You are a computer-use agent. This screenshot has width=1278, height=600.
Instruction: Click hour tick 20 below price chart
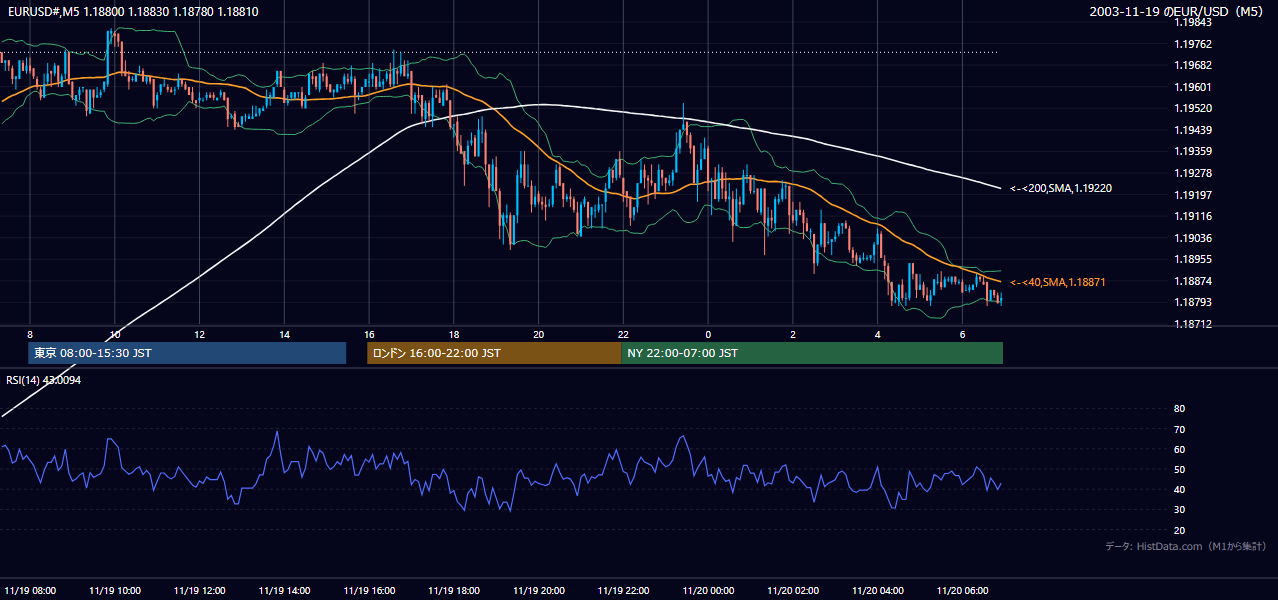539,334
